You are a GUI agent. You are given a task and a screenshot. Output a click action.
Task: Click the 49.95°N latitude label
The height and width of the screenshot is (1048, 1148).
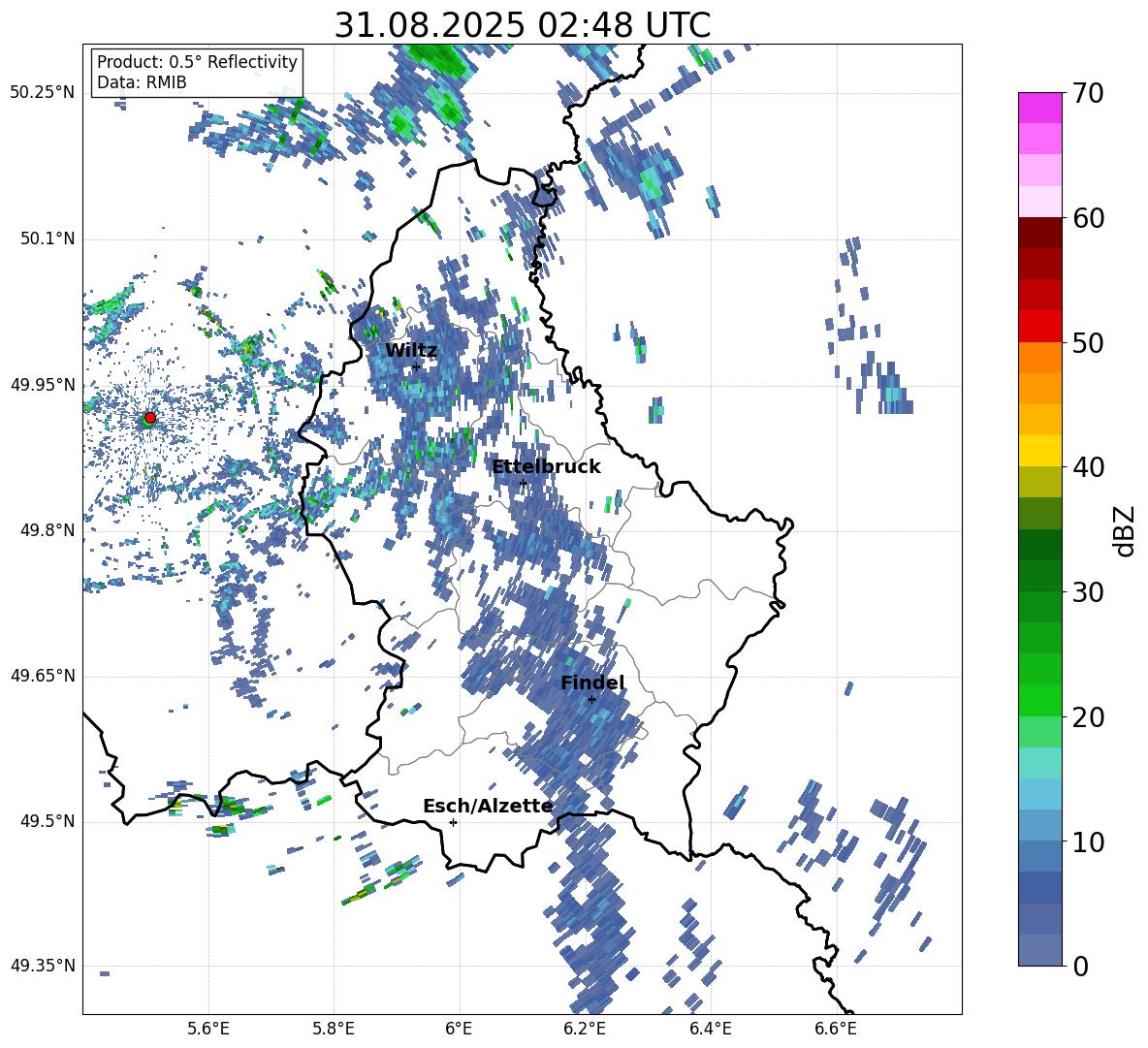click(x=43, y=385)
